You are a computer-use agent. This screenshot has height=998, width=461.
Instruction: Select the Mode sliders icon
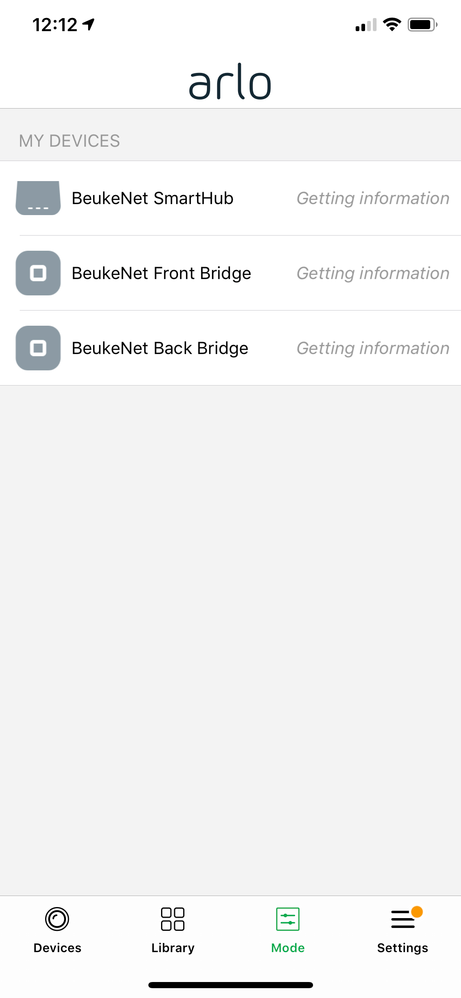(x=288, y=919)
